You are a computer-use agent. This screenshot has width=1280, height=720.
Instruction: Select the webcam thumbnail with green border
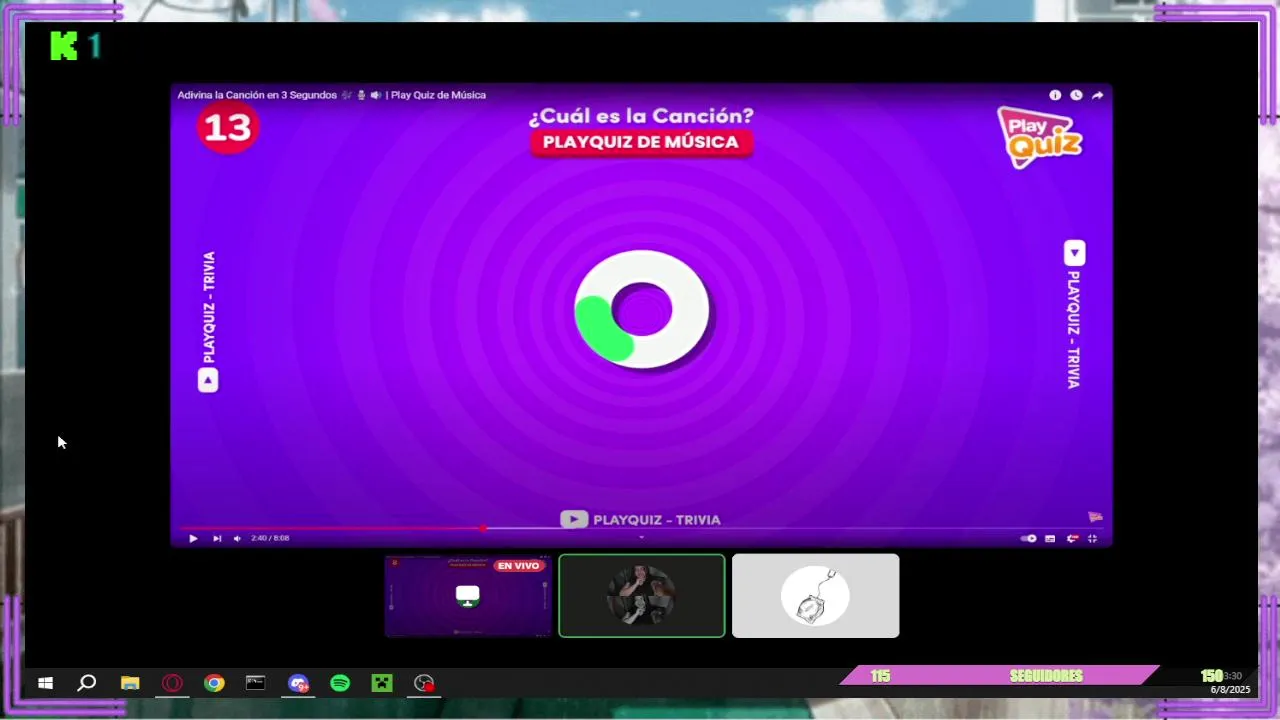(642, 596)
